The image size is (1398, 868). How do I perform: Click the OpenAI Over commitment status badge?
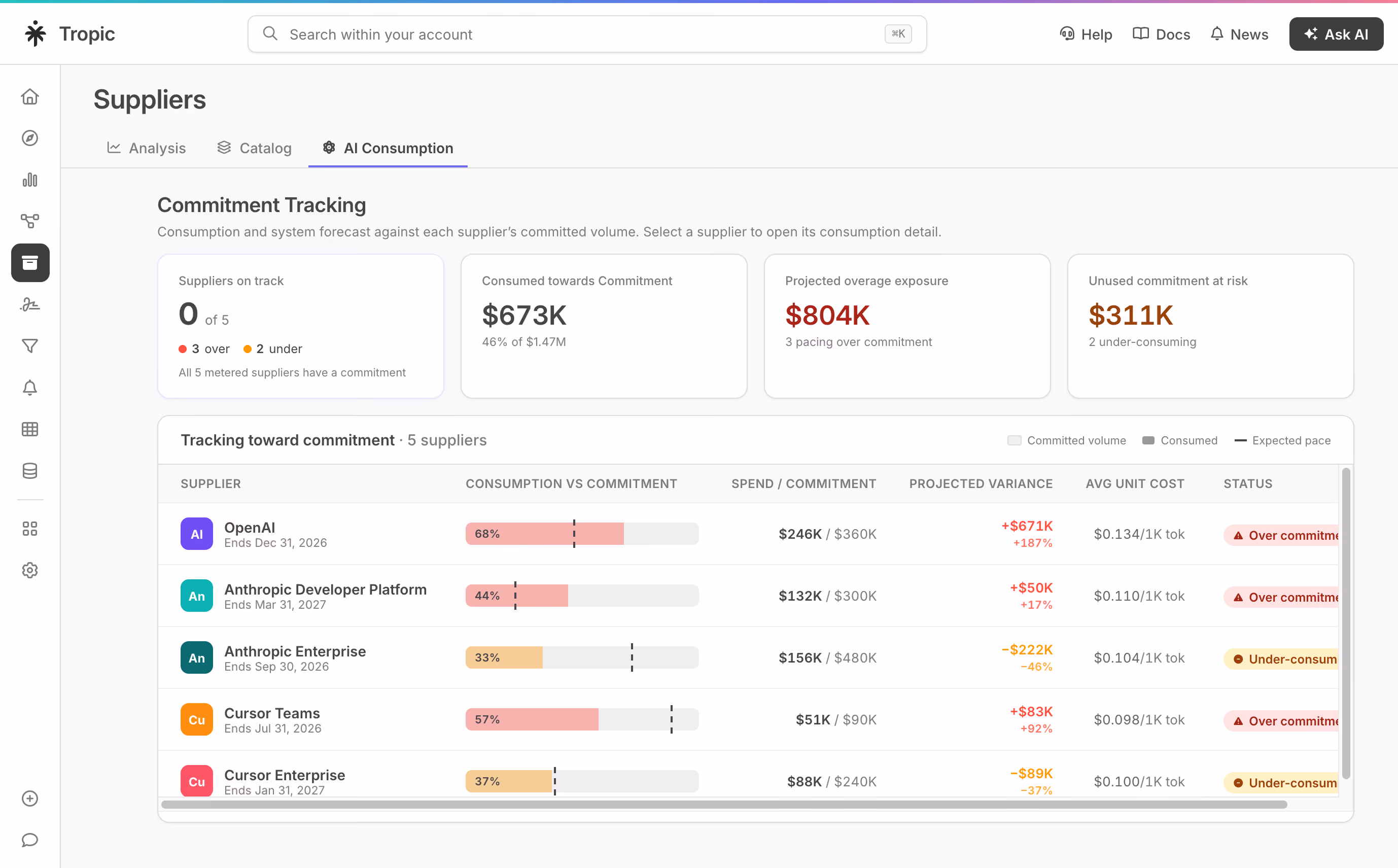tap(1281, 535)
